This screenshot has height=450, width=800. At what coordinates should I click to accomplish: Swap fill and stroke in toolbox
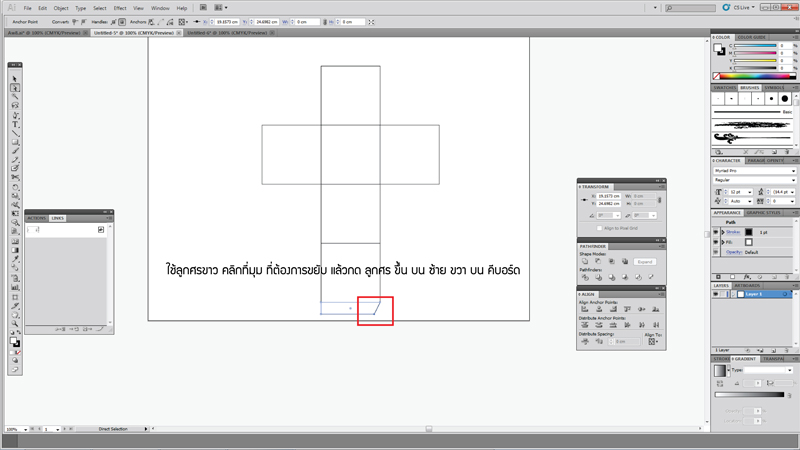click(x=19, y=333)
